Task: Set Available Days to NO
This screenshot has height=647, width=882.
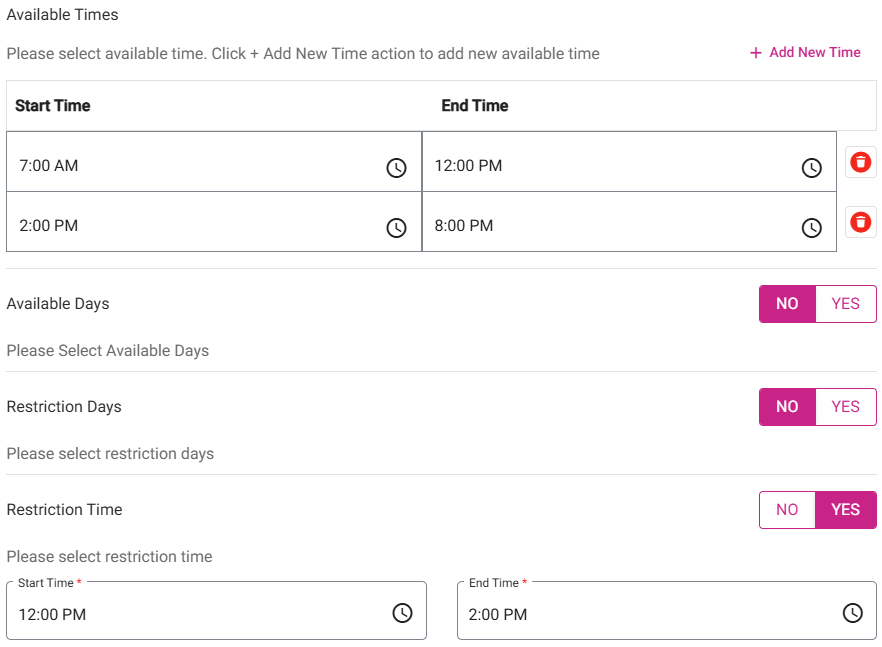Action: (788, 304)
